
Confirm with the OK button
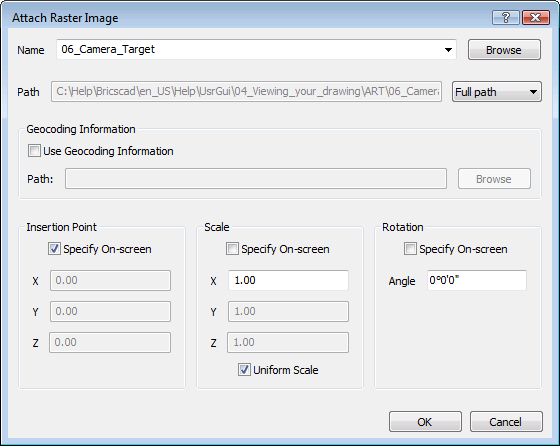[425, 422]
